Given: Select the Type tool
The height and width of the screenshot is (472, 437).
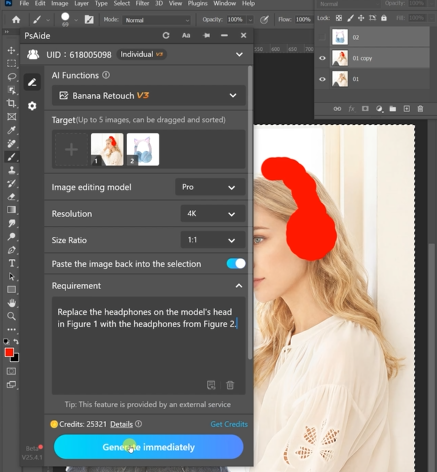Looking at the screenshot, I should [12, 263].
